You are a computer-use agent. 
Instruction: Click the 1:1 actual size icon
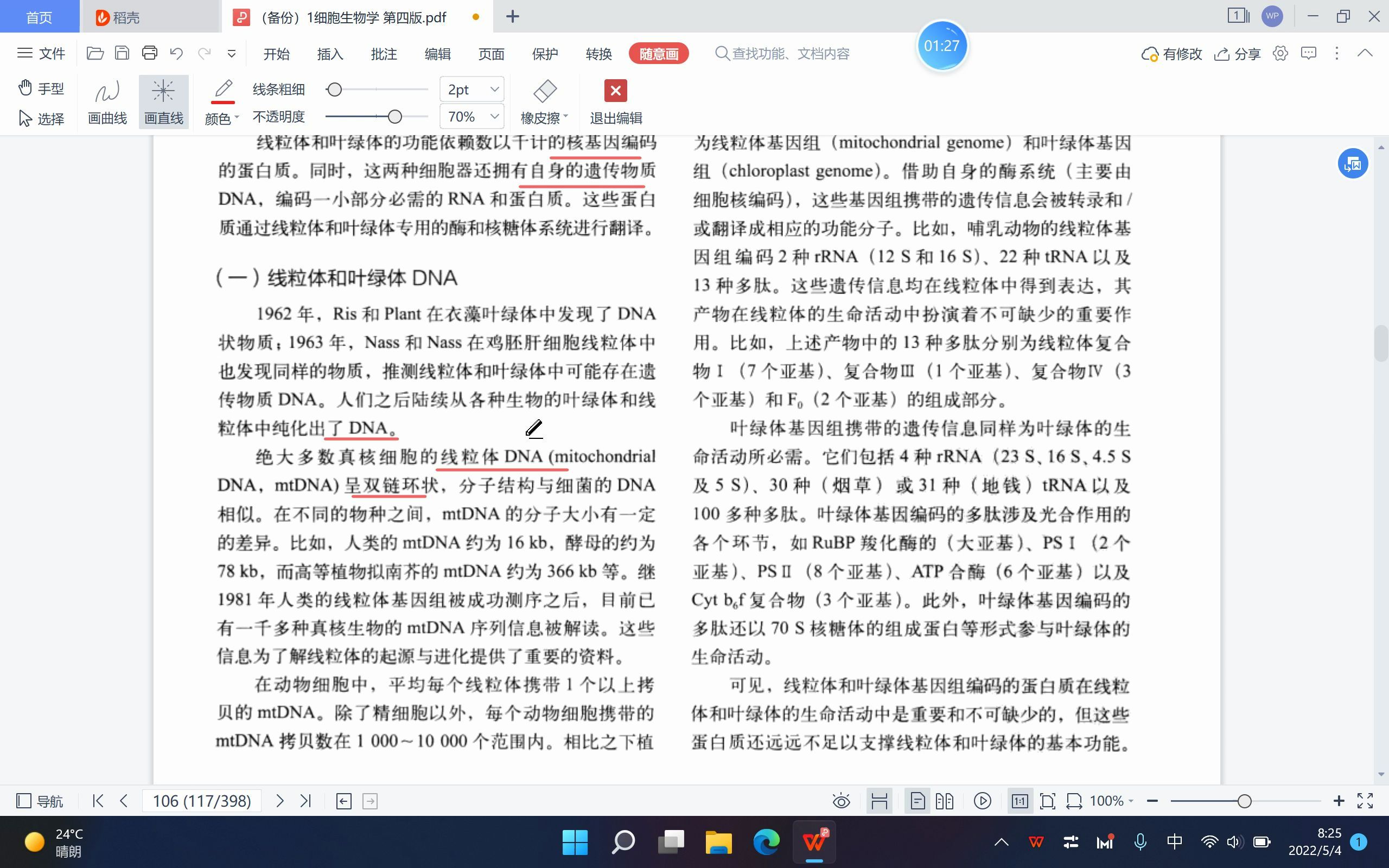(x=1020, y=801)
